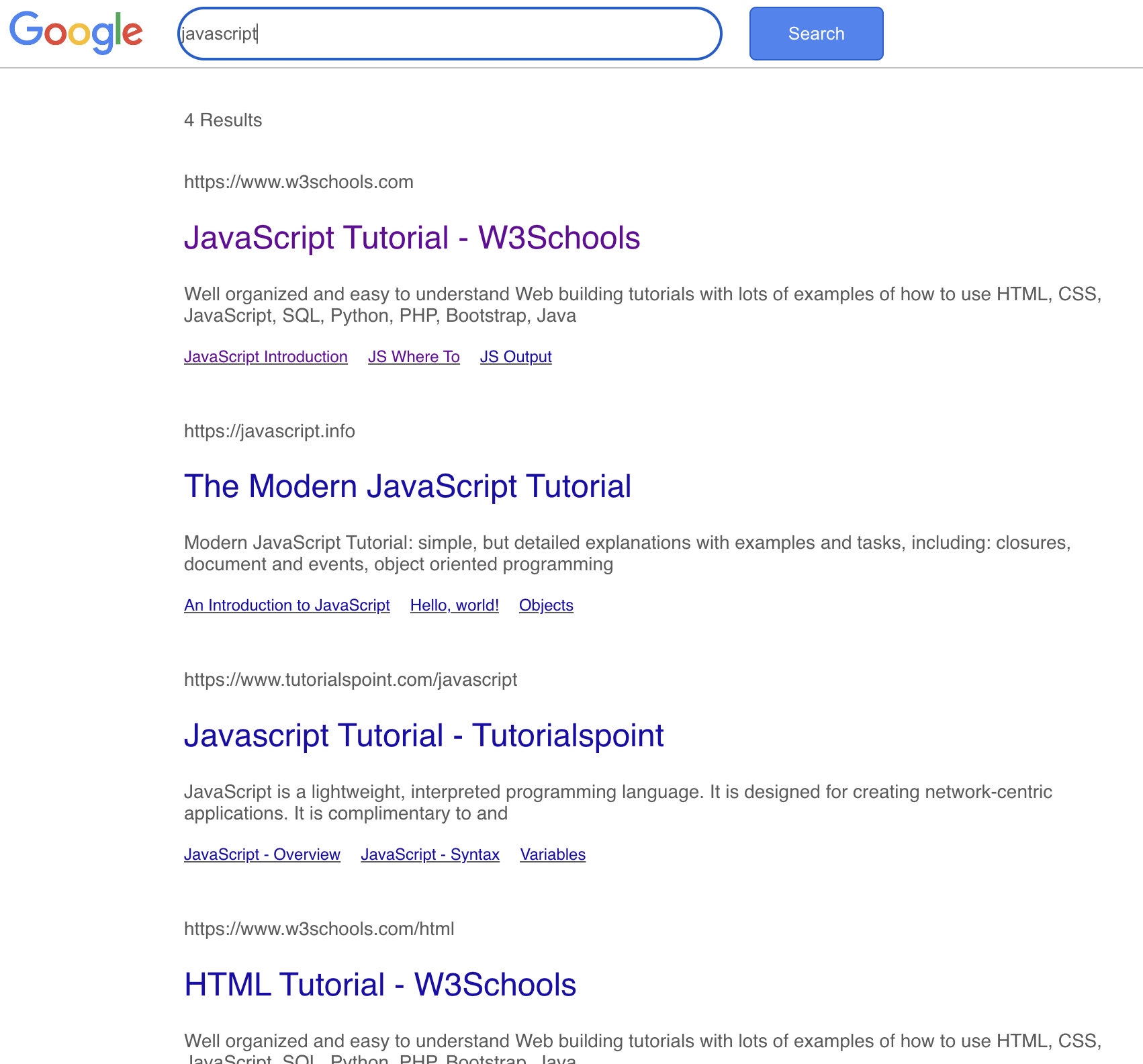The image size is (1143, 1064).
Task: Open the Objects sublink
Action: [546, 605]
